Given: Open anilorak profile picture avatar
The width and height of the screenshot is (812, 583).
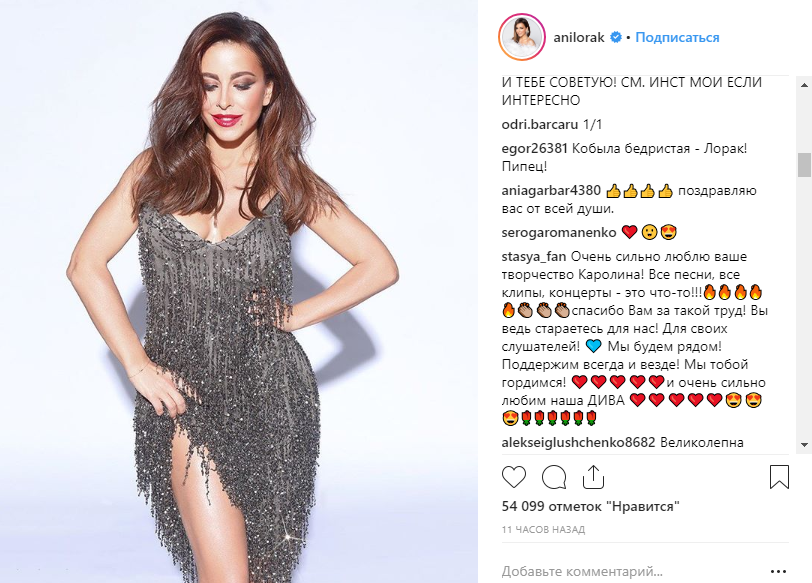Looking at the screenshot, I should coord(521,38).
